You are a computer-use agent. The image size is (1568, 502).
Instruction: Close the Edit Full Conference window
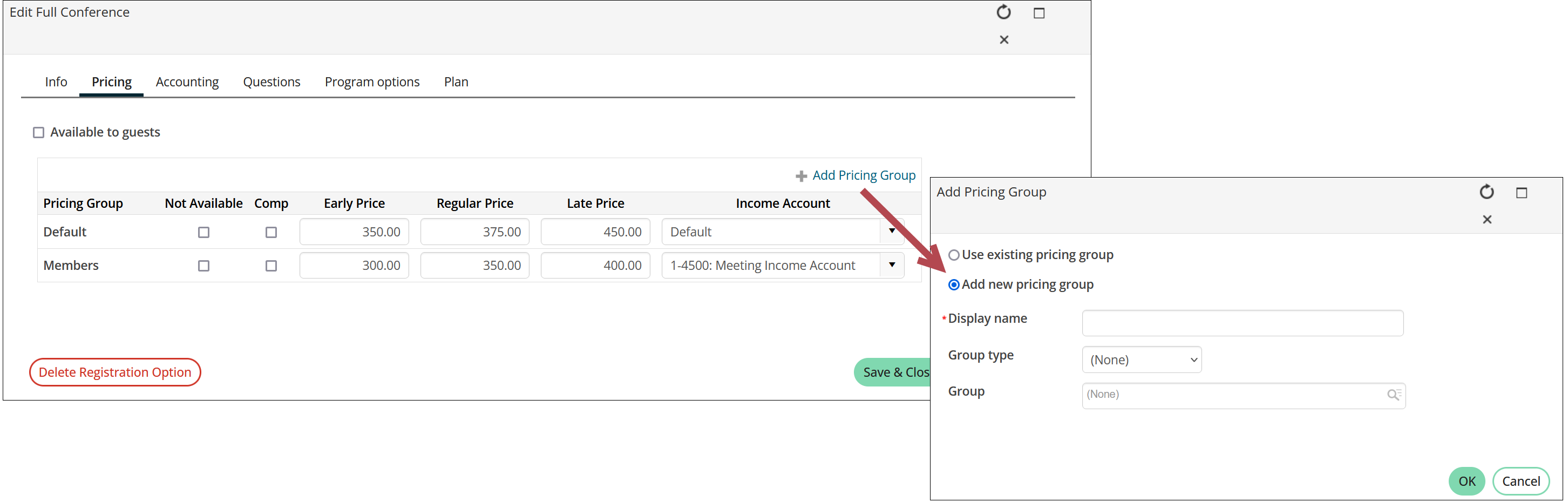pos(1004,39)
